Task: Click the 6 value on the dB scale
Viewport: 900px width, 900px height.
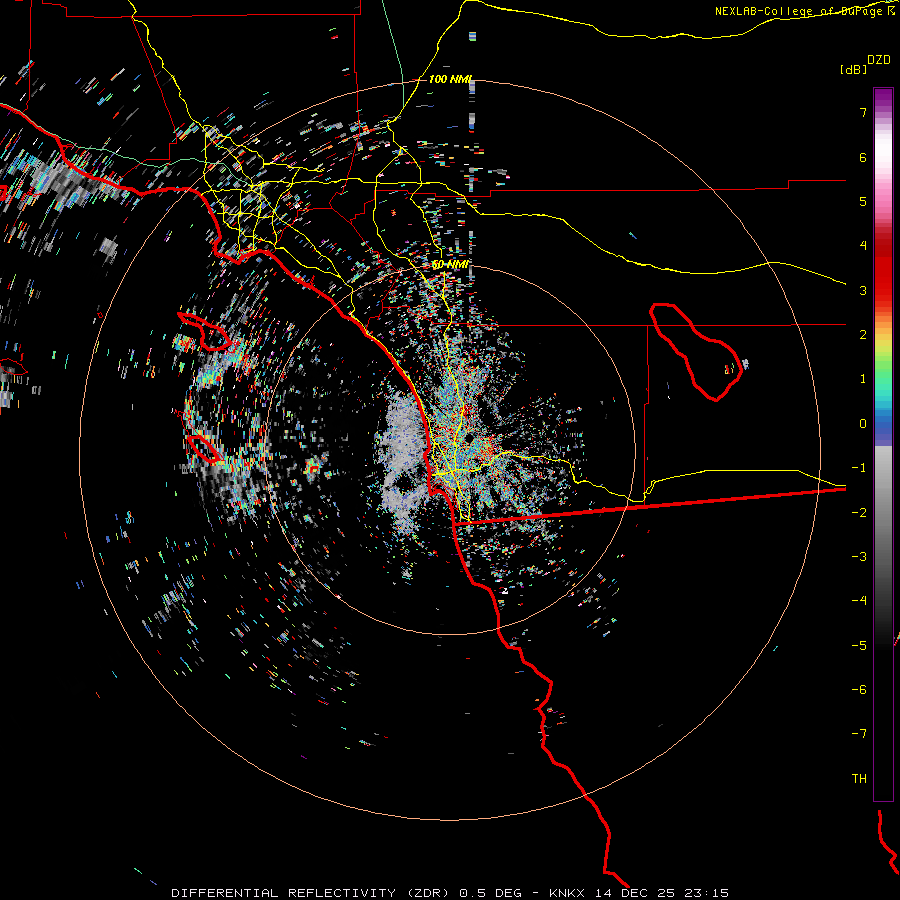Action: tap(863, 157)
